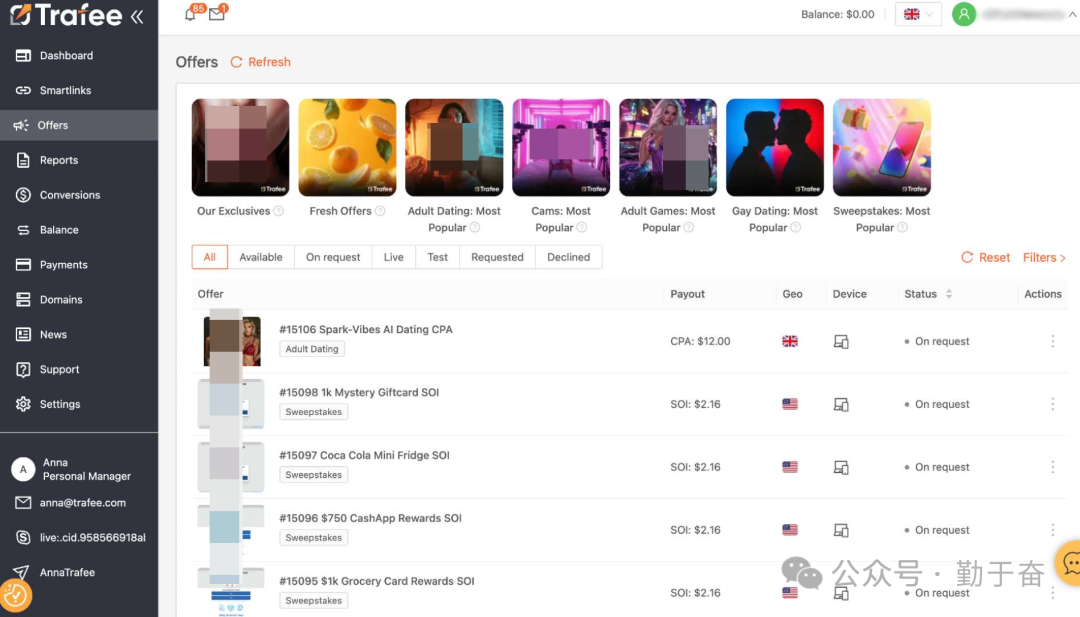Viewport: 1080px width, 617px height.
Task: Click Skype contact live:.cid.958566918al
Action: (92, 538)
